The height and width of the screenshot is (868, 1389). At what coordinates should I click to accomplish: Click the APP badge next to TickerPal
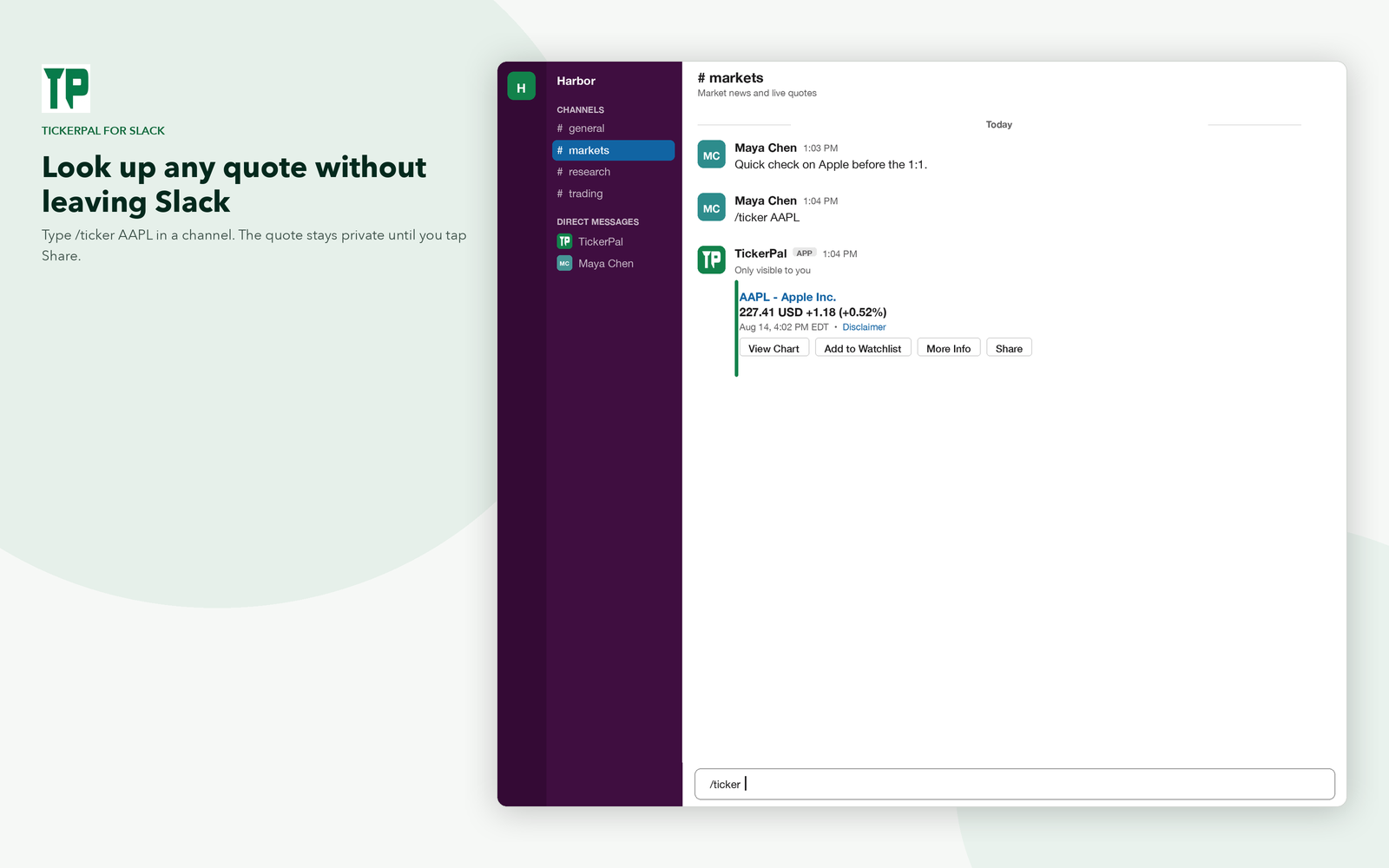(805, 253)
